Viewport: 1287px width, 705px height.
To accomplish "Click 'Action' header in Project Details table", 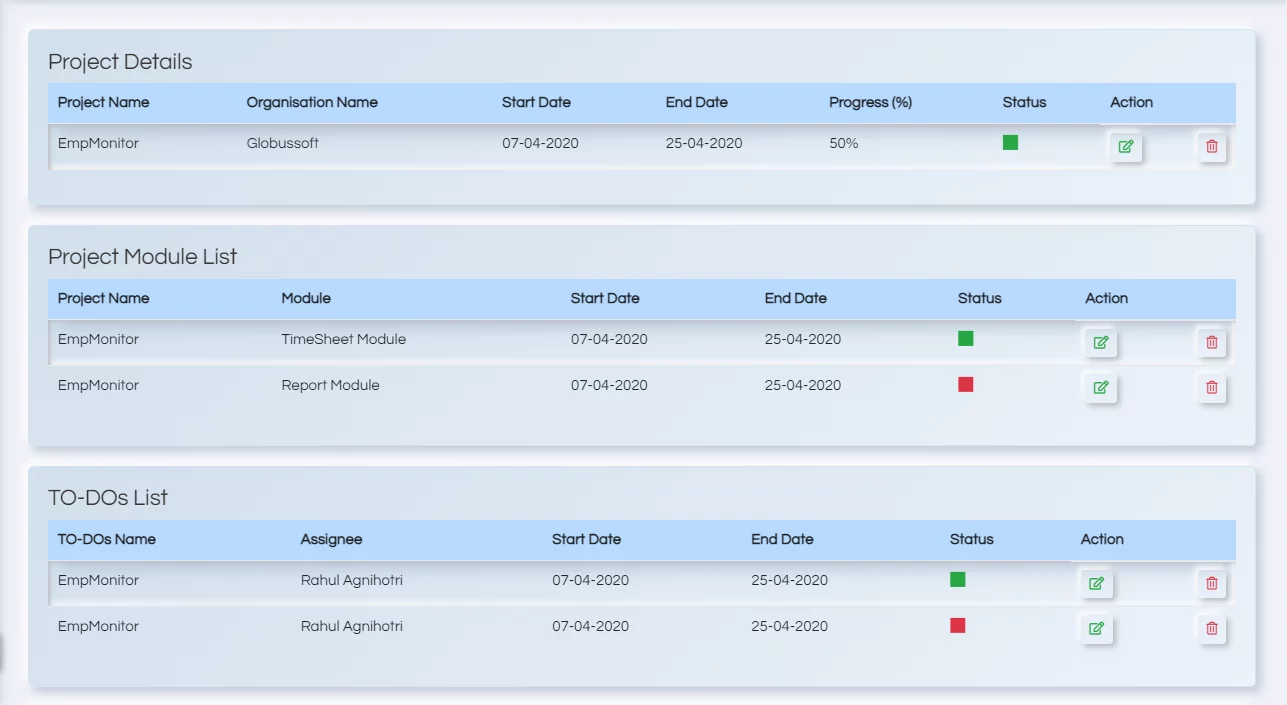I will click(x=1132, y=102).
